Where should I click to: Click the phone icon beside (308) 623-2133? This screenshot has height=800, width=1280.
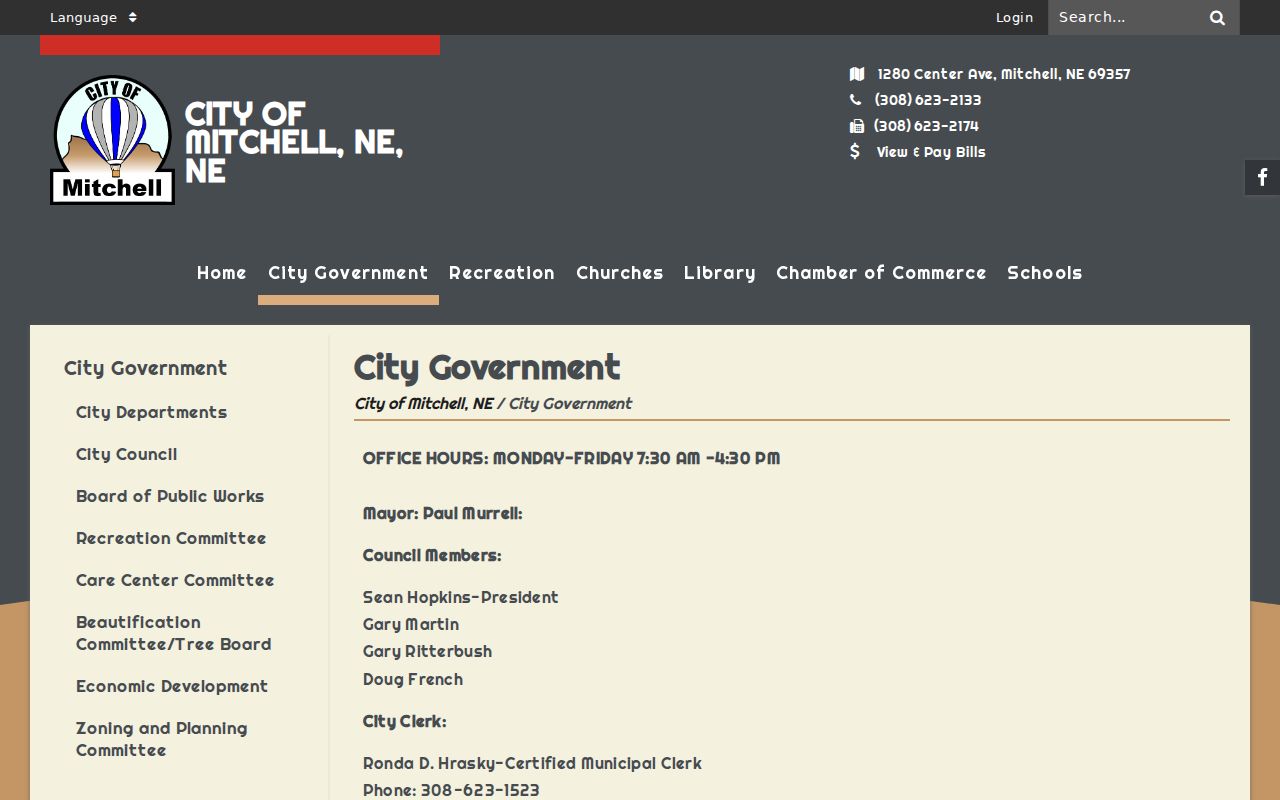tap(855, 100)
